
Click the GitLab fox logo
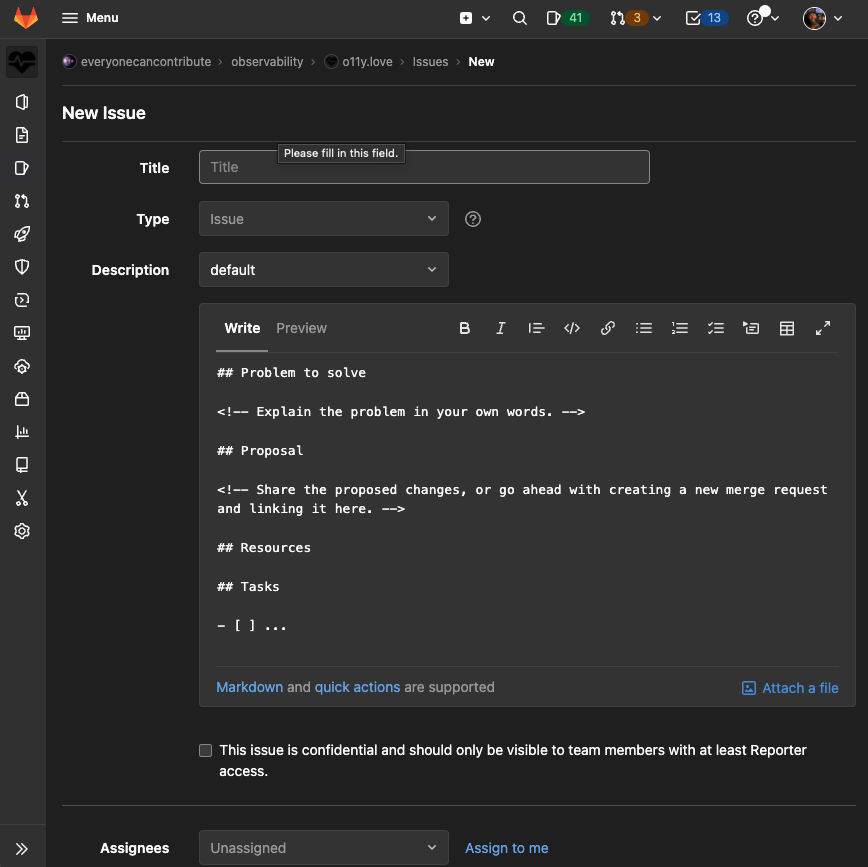click(x=25, y=18)
